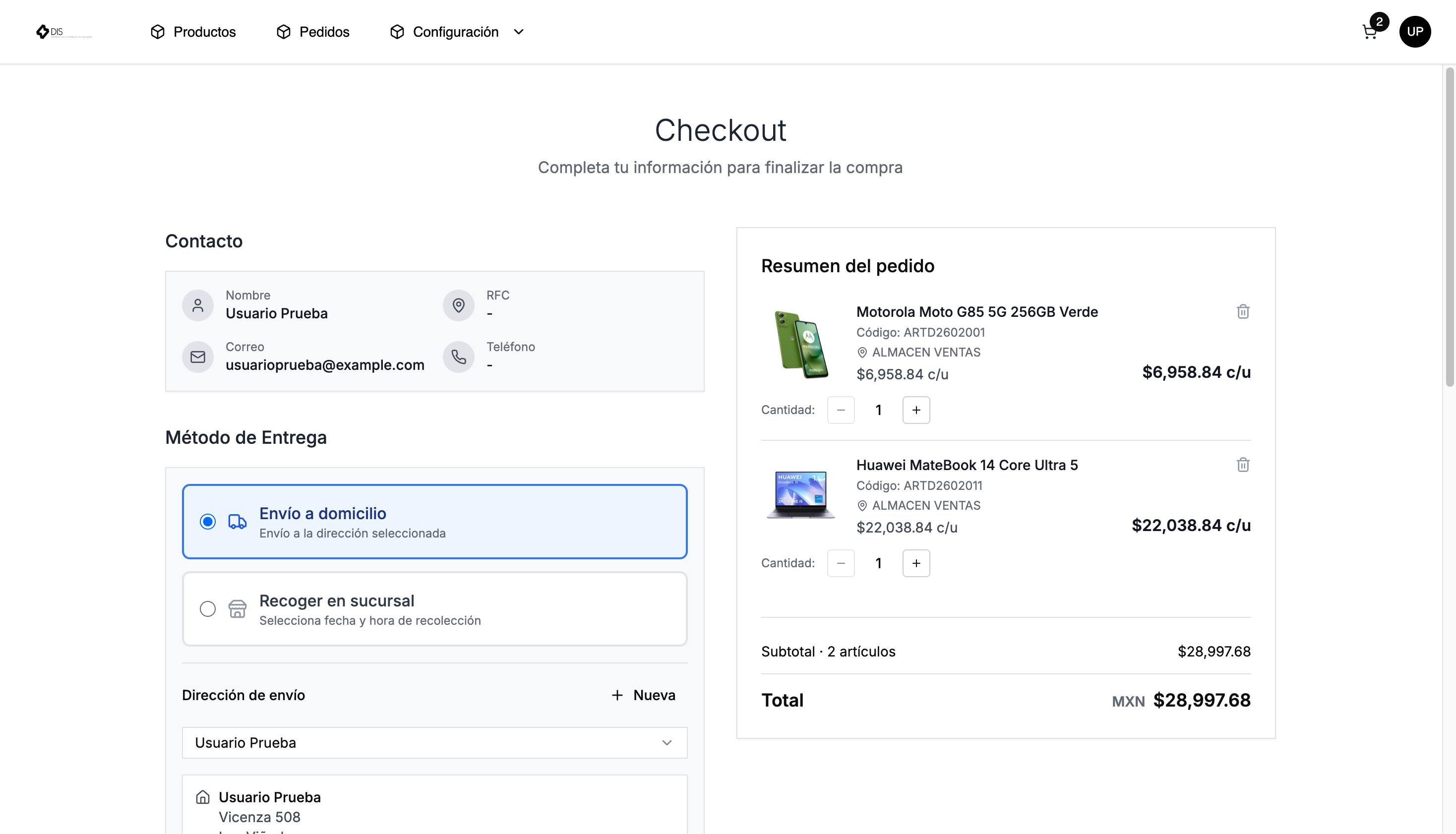
Task: Click the Envío a domicilio option card
Action: pos(434,522)
